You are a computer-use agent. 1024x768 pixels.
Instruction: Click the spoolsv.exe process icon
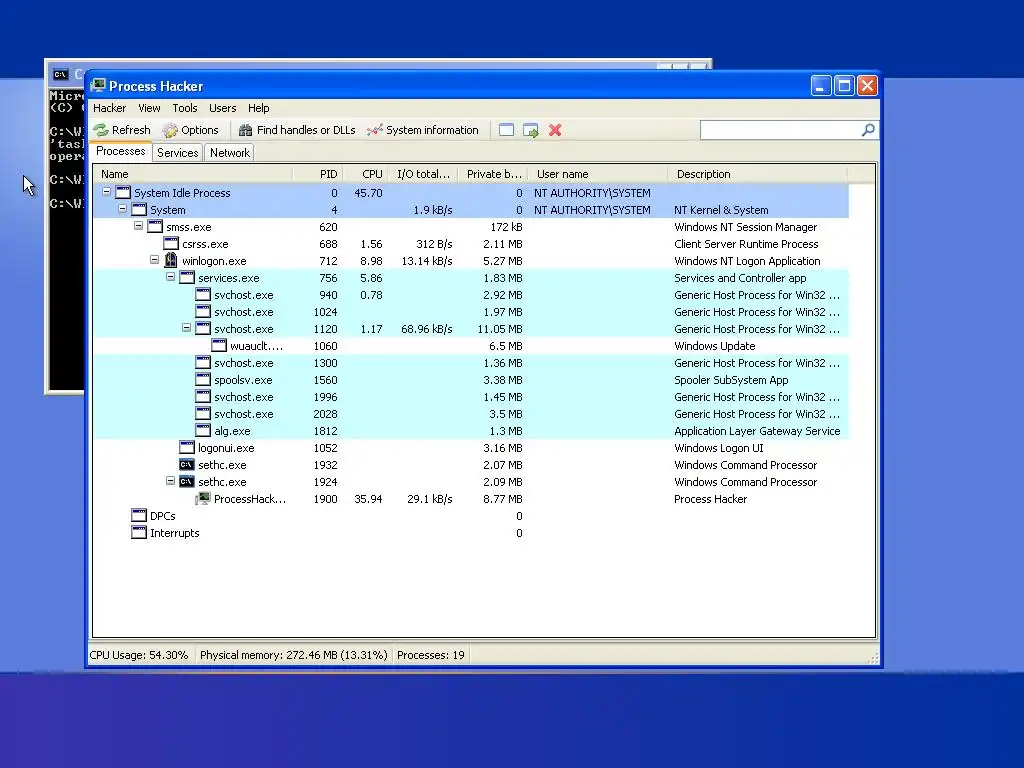pyautogui.click(x=203, y=379)
